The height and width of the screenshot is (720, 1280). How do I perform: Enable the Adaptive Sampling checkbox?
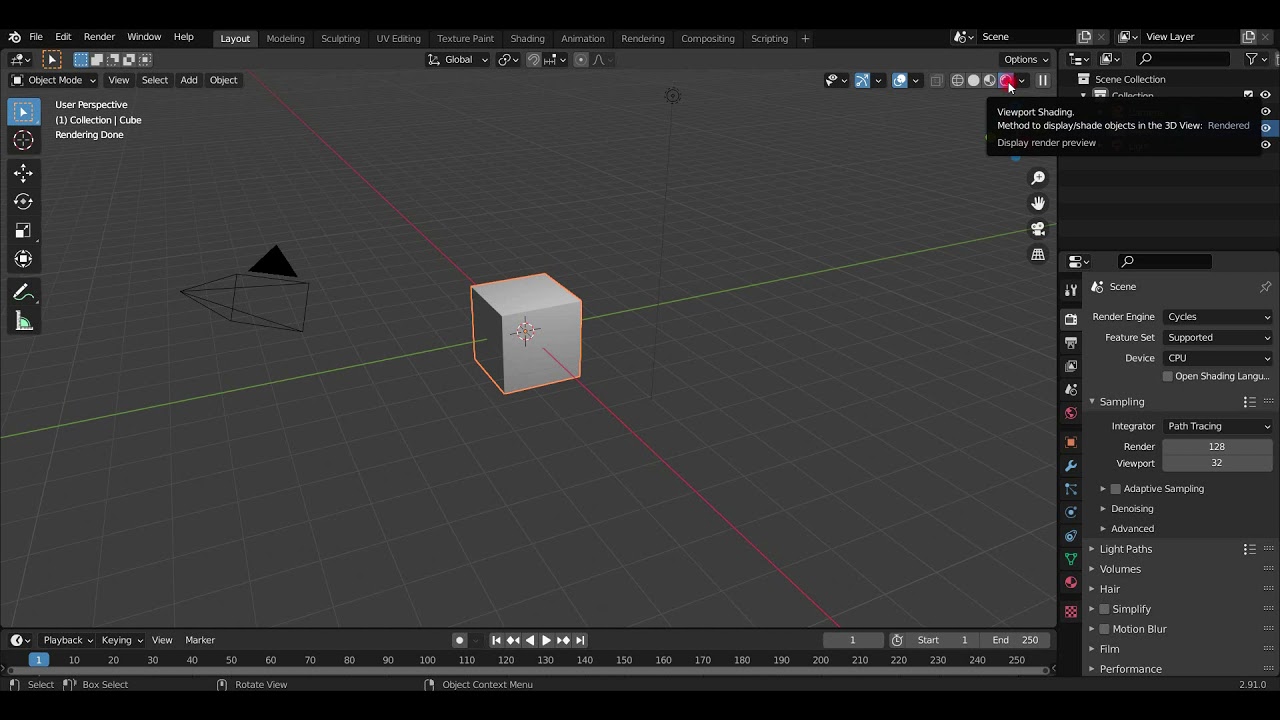[1116, 489]
